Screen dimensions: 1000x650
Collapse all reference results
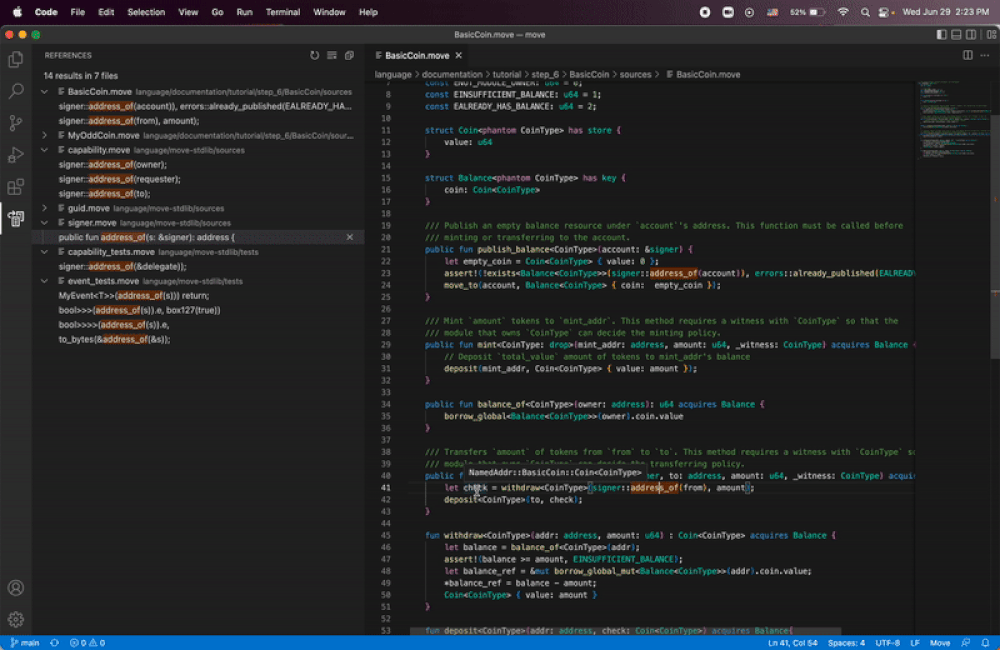(349, 56)
